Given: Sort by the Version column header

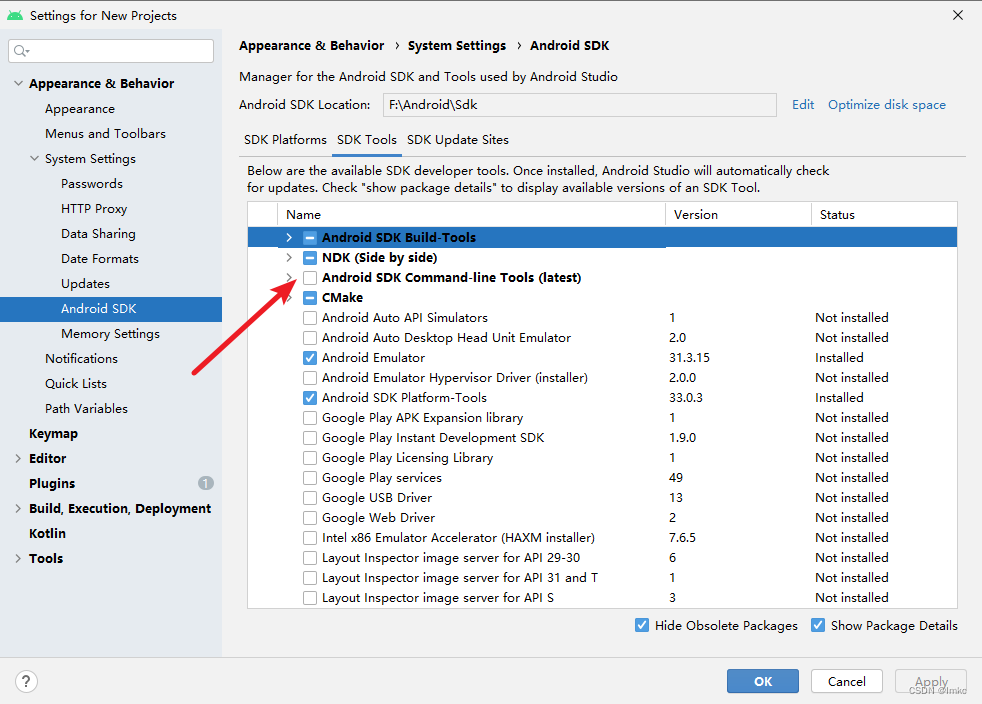Looking at the screenshot, I should point(738,214).
